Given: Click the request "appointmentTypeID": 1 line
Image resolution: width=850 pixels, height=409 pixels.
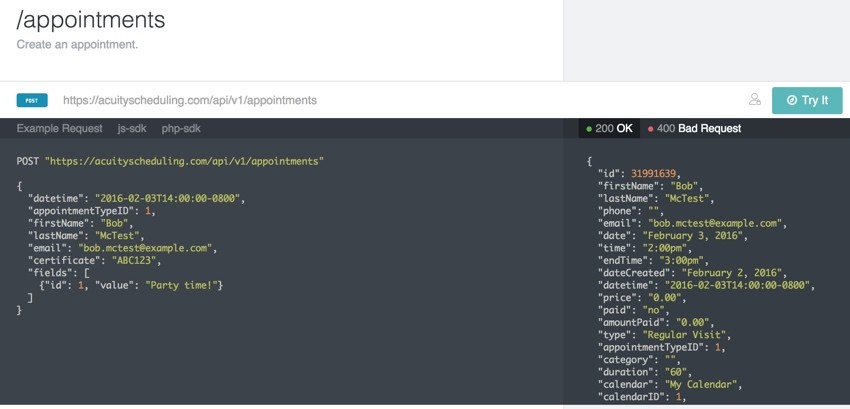Looking at the screenshot, I should click(x=92, y=211).
